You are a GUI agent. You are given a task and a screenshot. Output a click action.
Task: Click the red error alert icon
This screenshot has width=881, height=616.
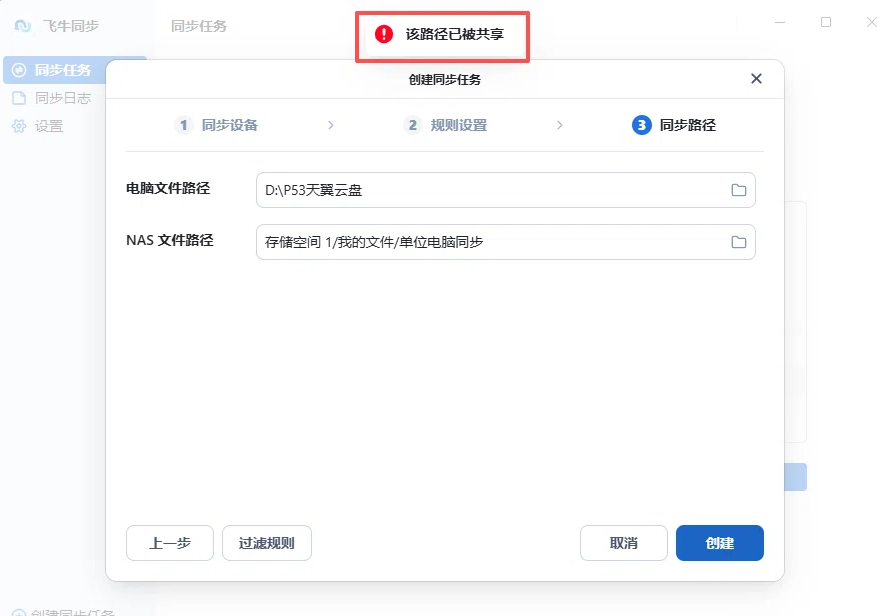click(x=384, y=34)
